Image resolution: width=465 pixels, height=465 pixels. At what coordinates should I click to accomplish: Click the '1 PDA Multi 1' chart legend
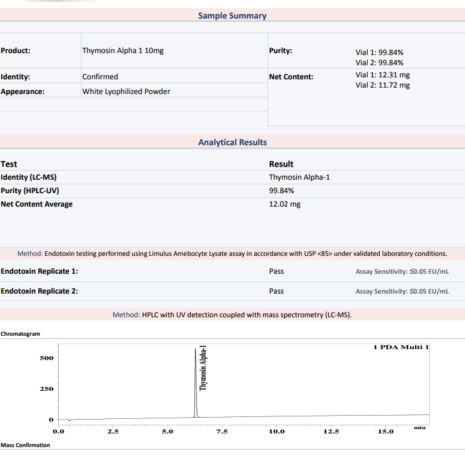point(401,347)
